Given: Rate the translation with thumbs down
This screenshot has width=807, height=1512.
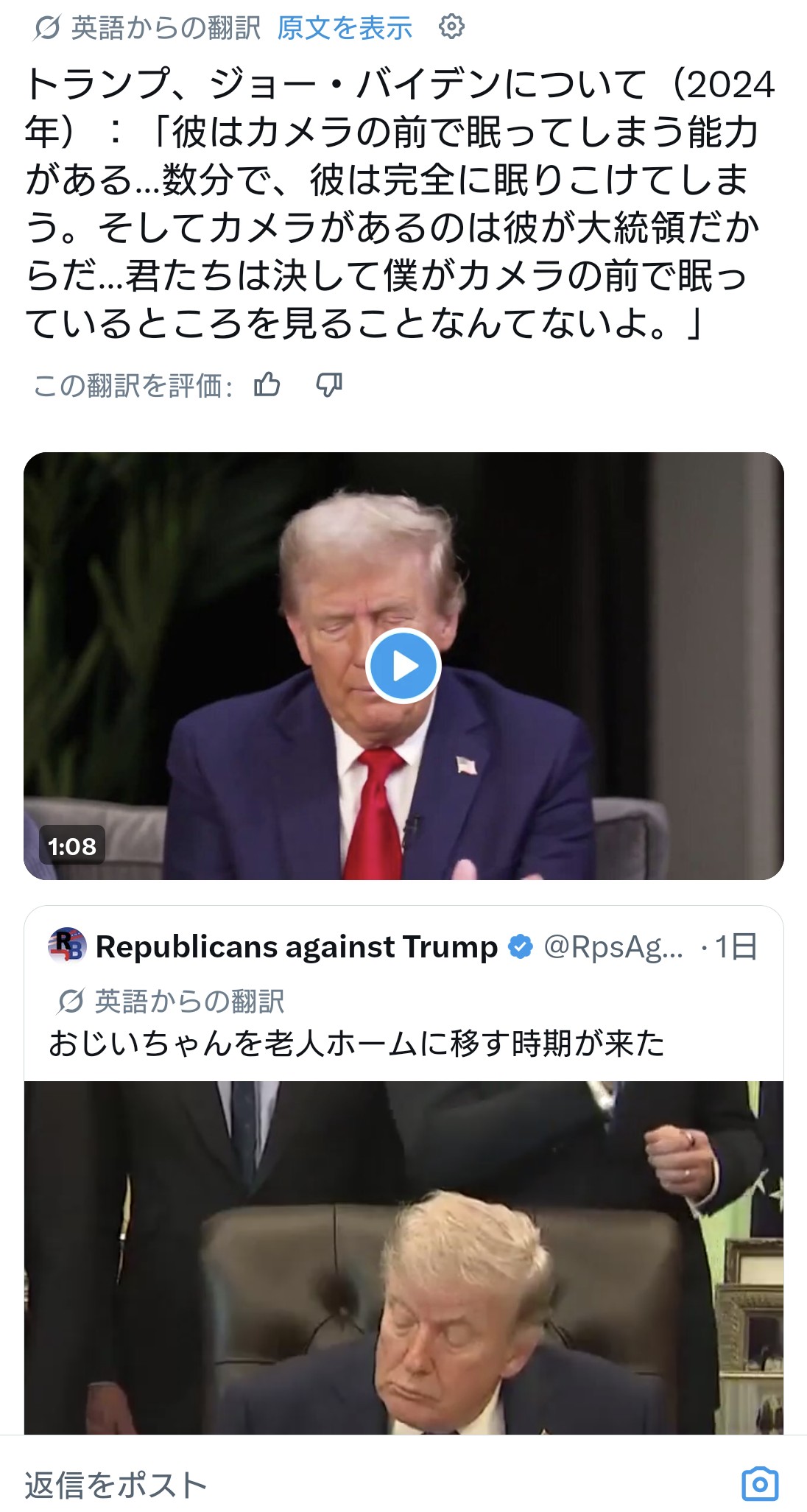Looking at the screenshot, I should [328, 384].
